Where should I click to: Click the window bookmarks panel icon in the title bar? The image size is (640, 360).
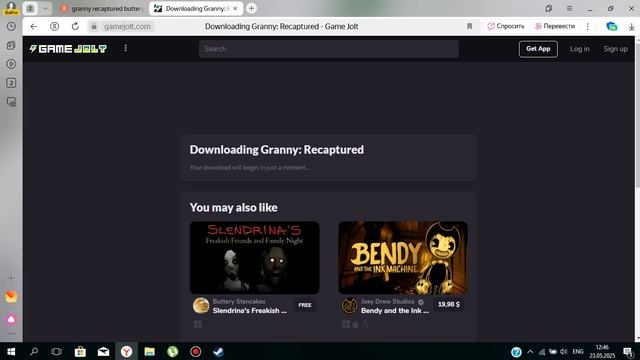548,8
